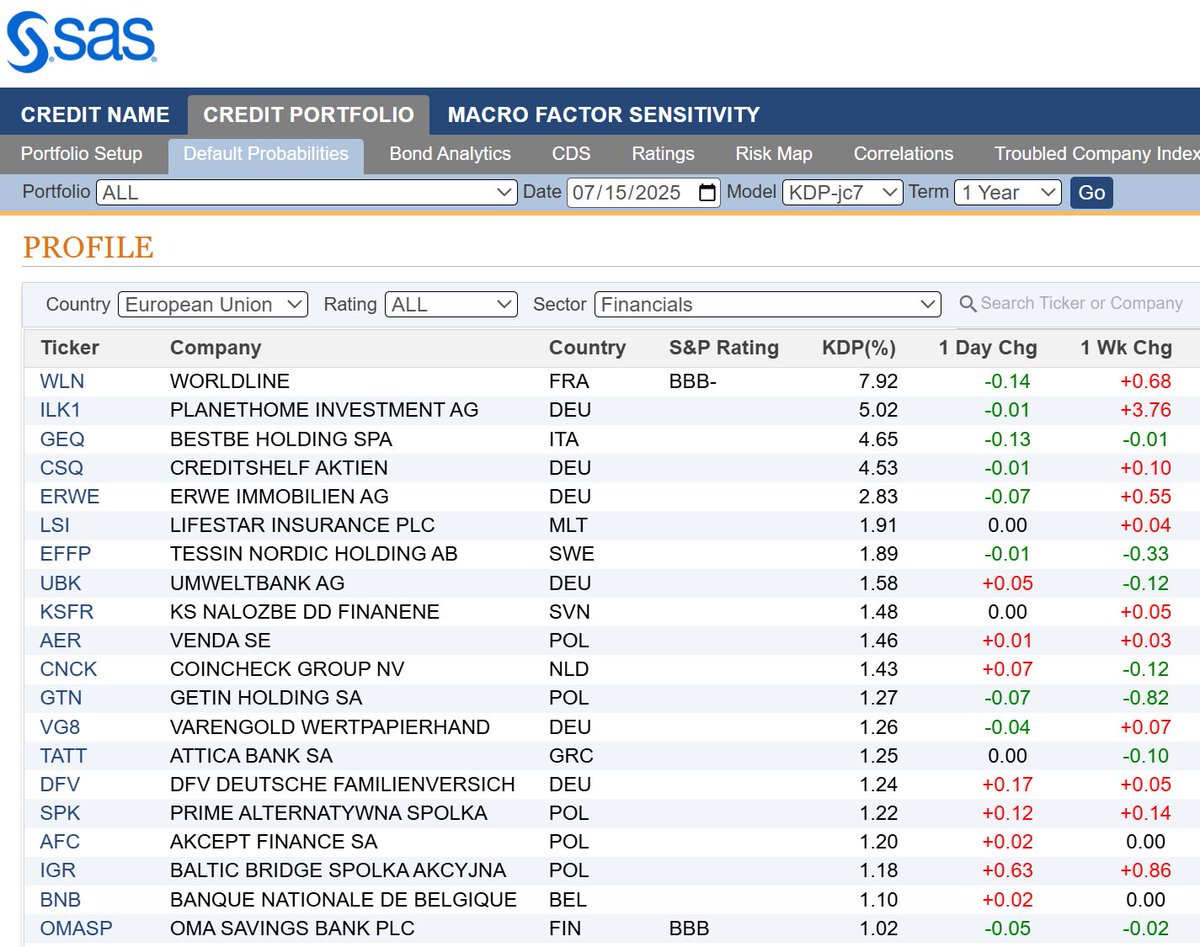Click the Go button
Screen dimensions: 1200x947
(1091, 192)
